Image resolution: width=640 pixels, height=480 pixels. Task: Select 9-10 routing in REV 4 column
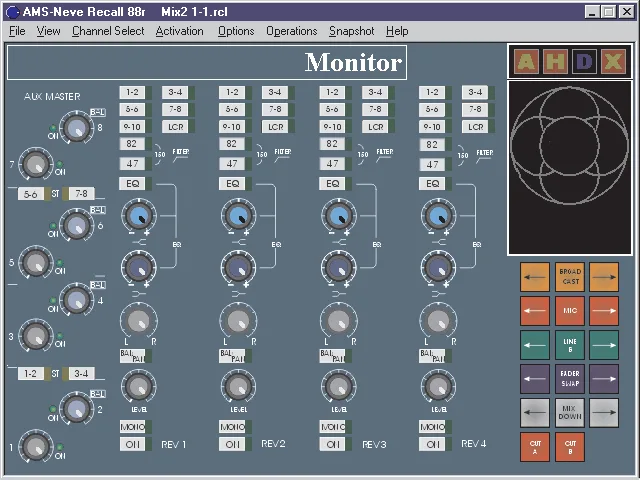coord(435,127)
